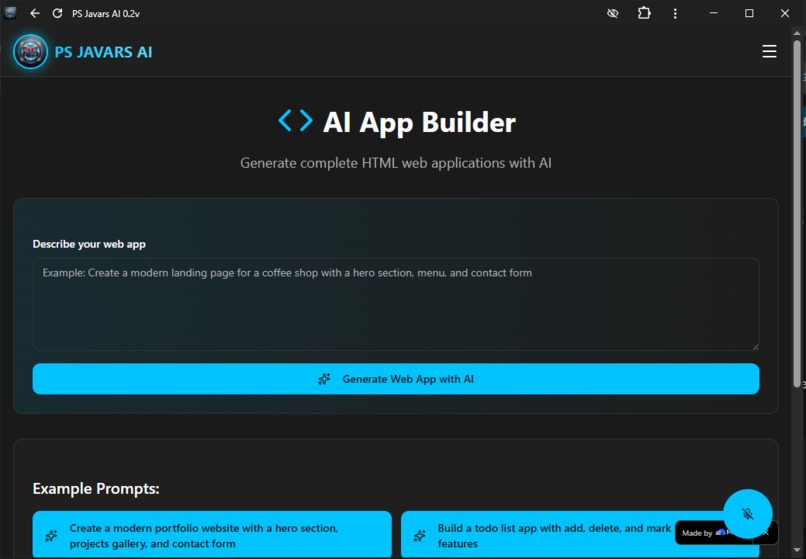Reload the PS Javars AI app
806x559 pixels.
pos(57,13)
